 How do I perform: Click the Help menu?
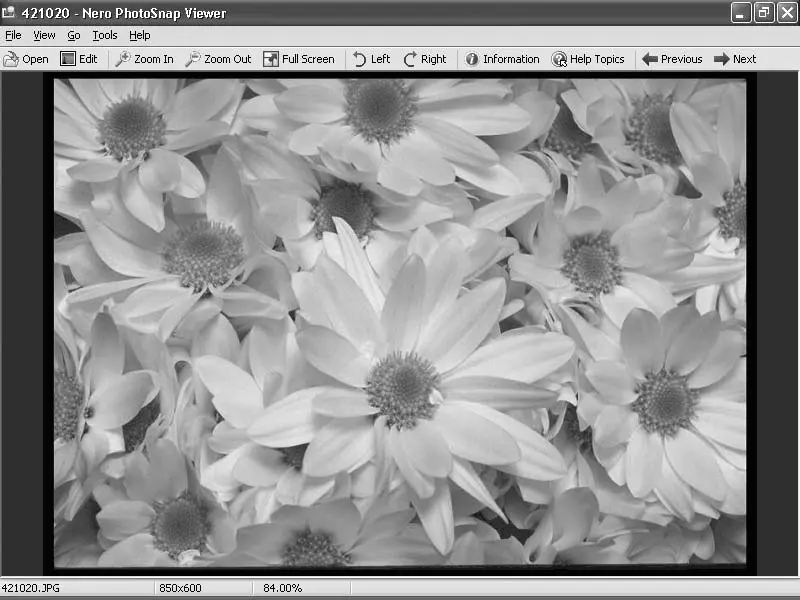pyautogui.click(x=140, y=35)
